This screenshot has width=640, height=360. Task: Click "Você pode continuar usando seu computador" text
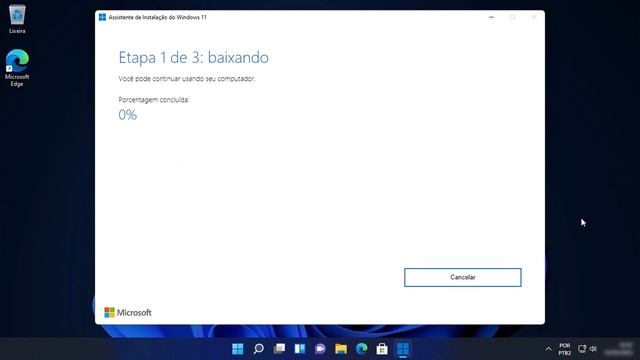click(x=187, y=79)
